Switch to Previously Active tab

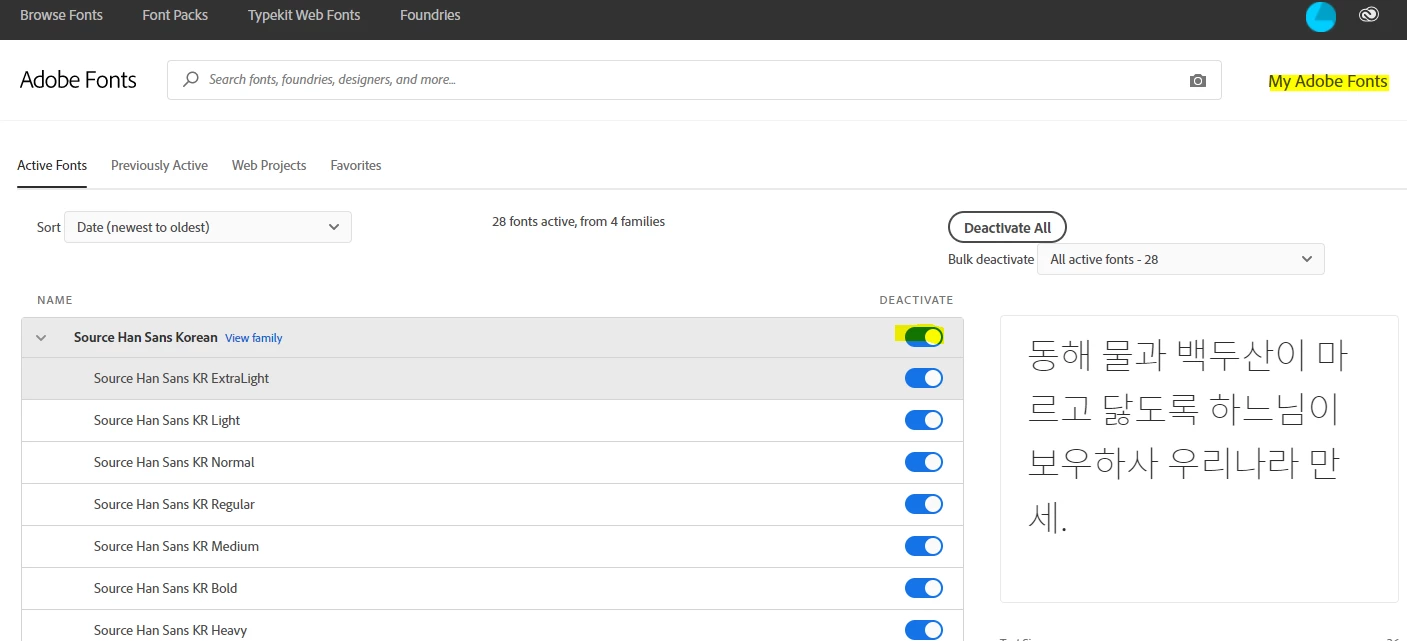click(x=159, y=165)
